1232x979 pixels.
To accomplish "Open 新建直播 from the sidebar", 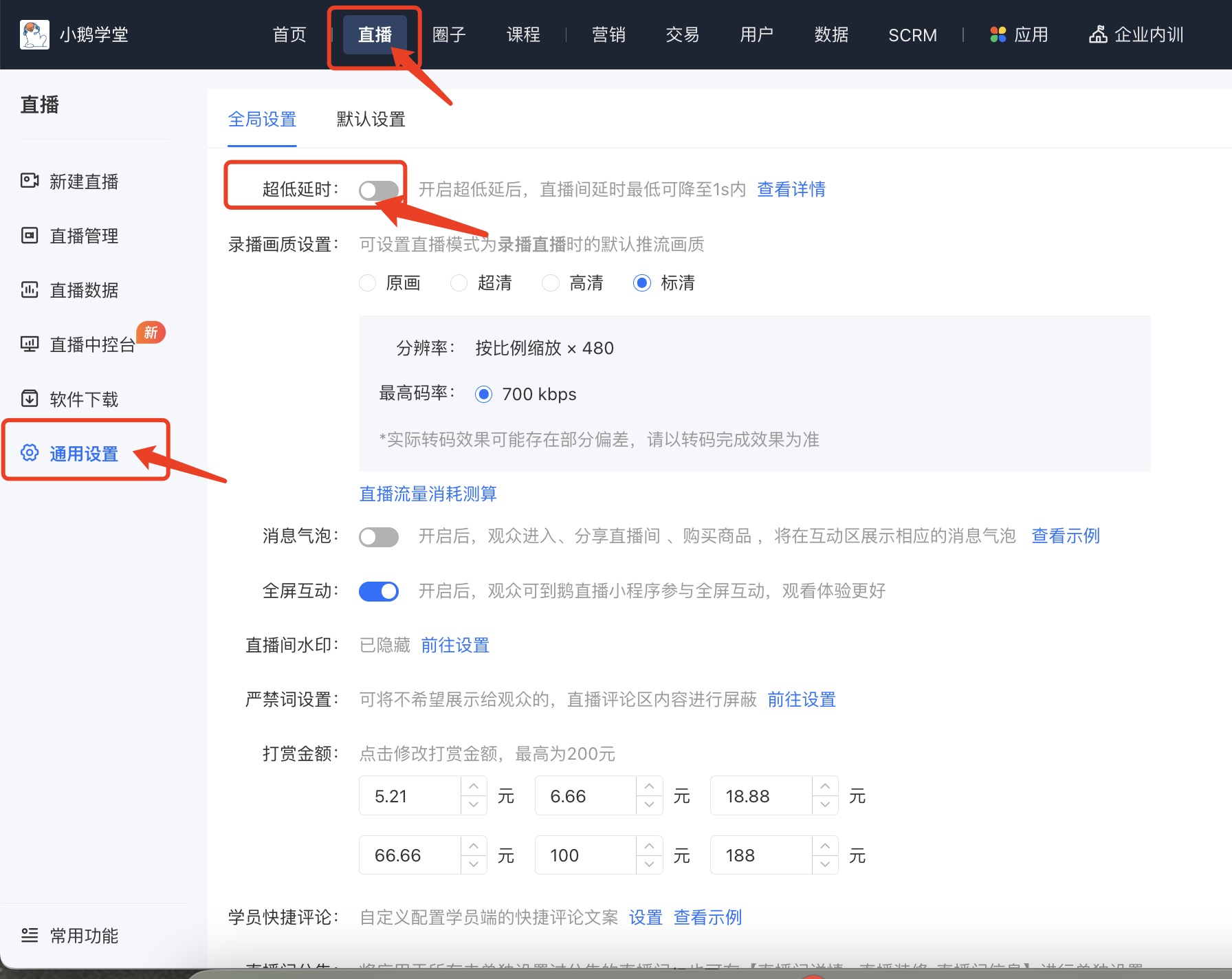I will pyautogui.click(x=84, y=181).
